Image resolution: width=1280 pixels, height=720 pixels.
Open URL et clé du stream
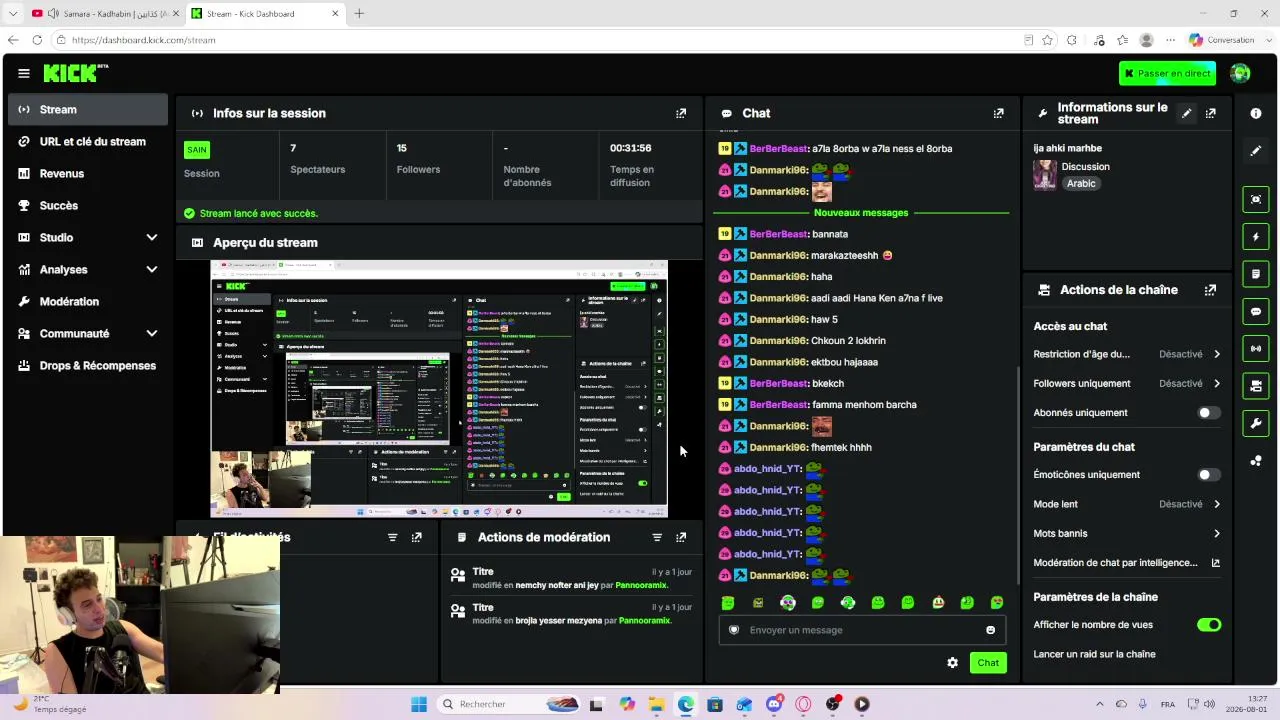point(88,142)
